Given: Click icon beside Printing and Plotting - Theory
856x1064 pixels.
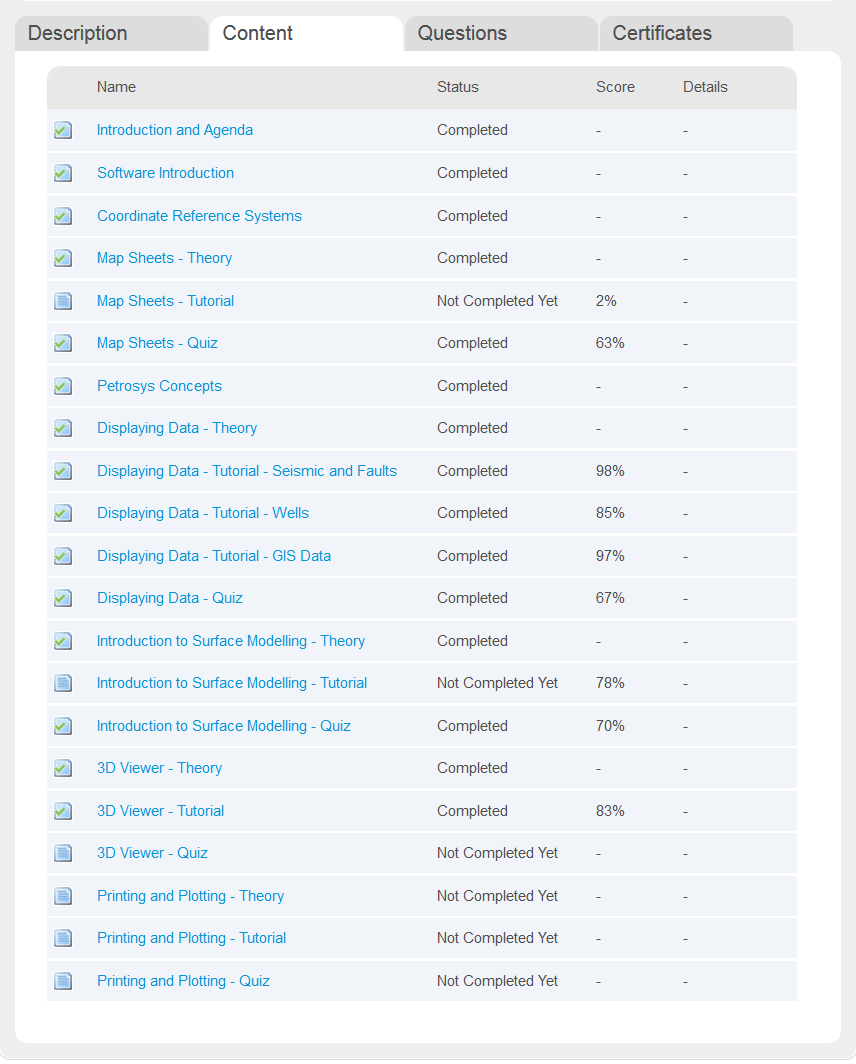Looking at the screenshot, I should coord(63,896).
